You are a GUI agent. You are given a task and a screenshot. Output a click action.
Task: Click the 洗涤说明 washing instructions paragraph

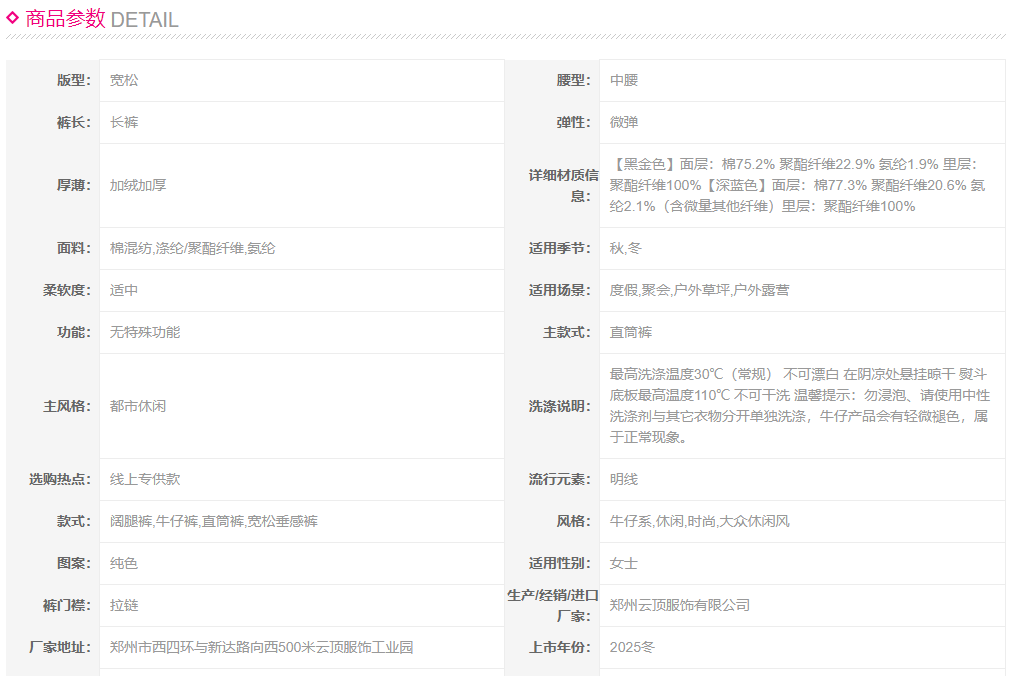pos(799,405)
